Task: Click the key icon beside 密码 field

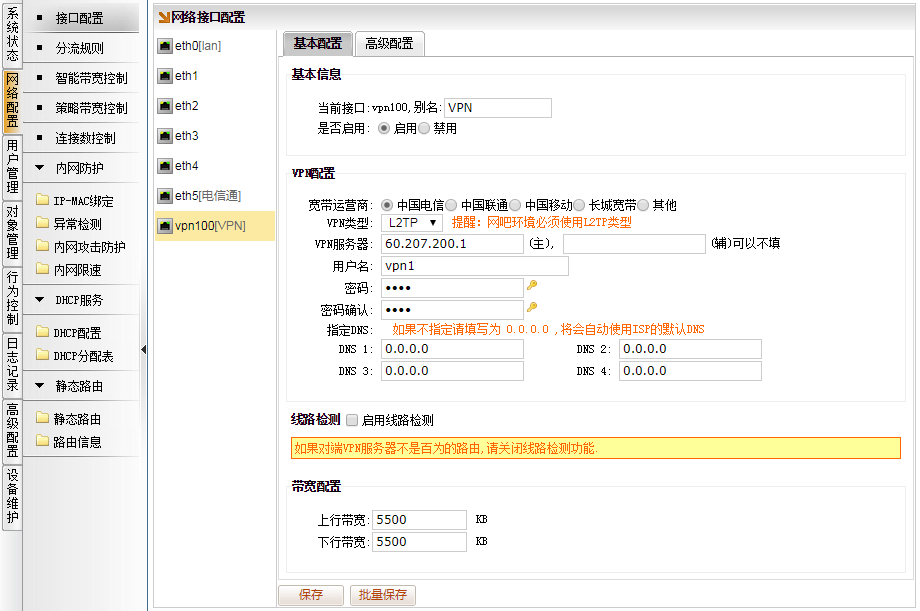Action: point(532,286)
